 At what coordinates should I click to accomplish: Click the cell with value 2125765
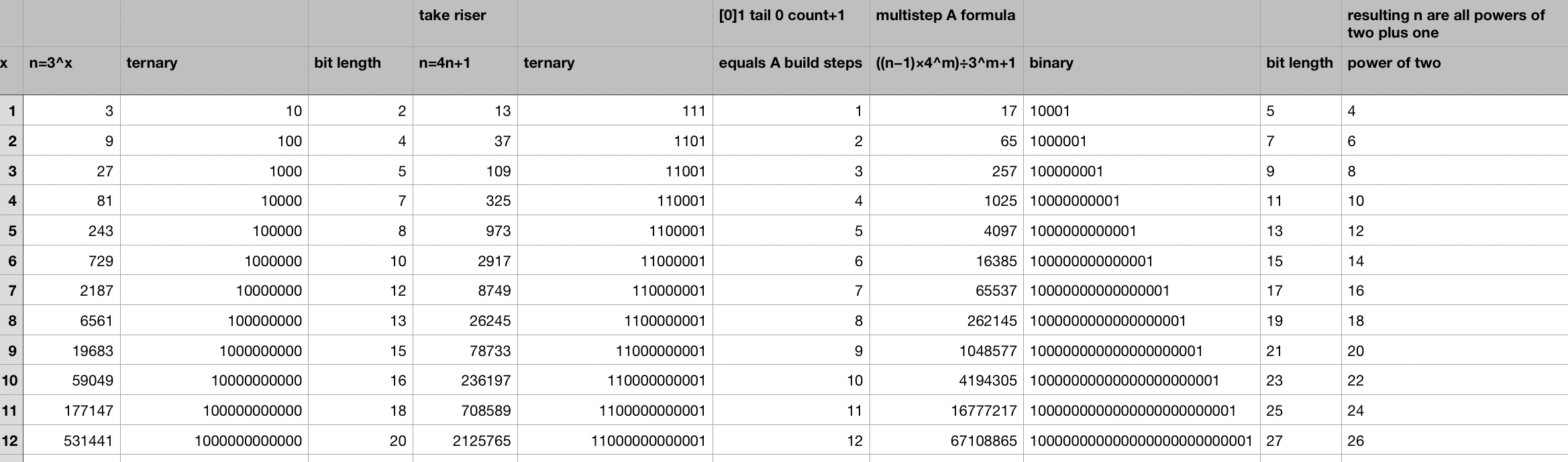pyautogui.click(x=464, y=441)
